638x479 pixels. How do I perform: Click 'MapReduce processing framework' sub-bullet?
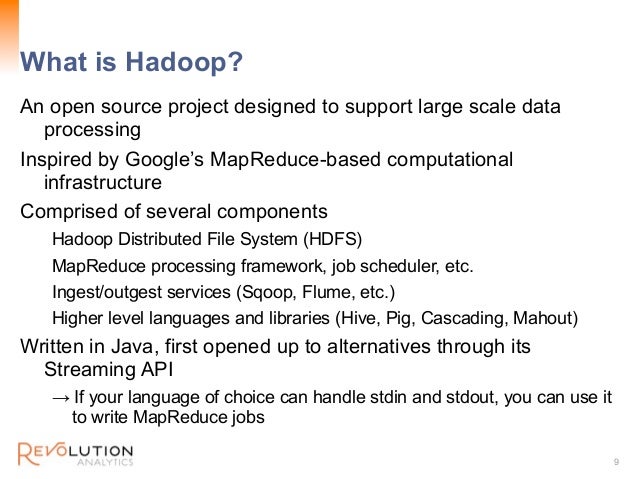point(263,266)
